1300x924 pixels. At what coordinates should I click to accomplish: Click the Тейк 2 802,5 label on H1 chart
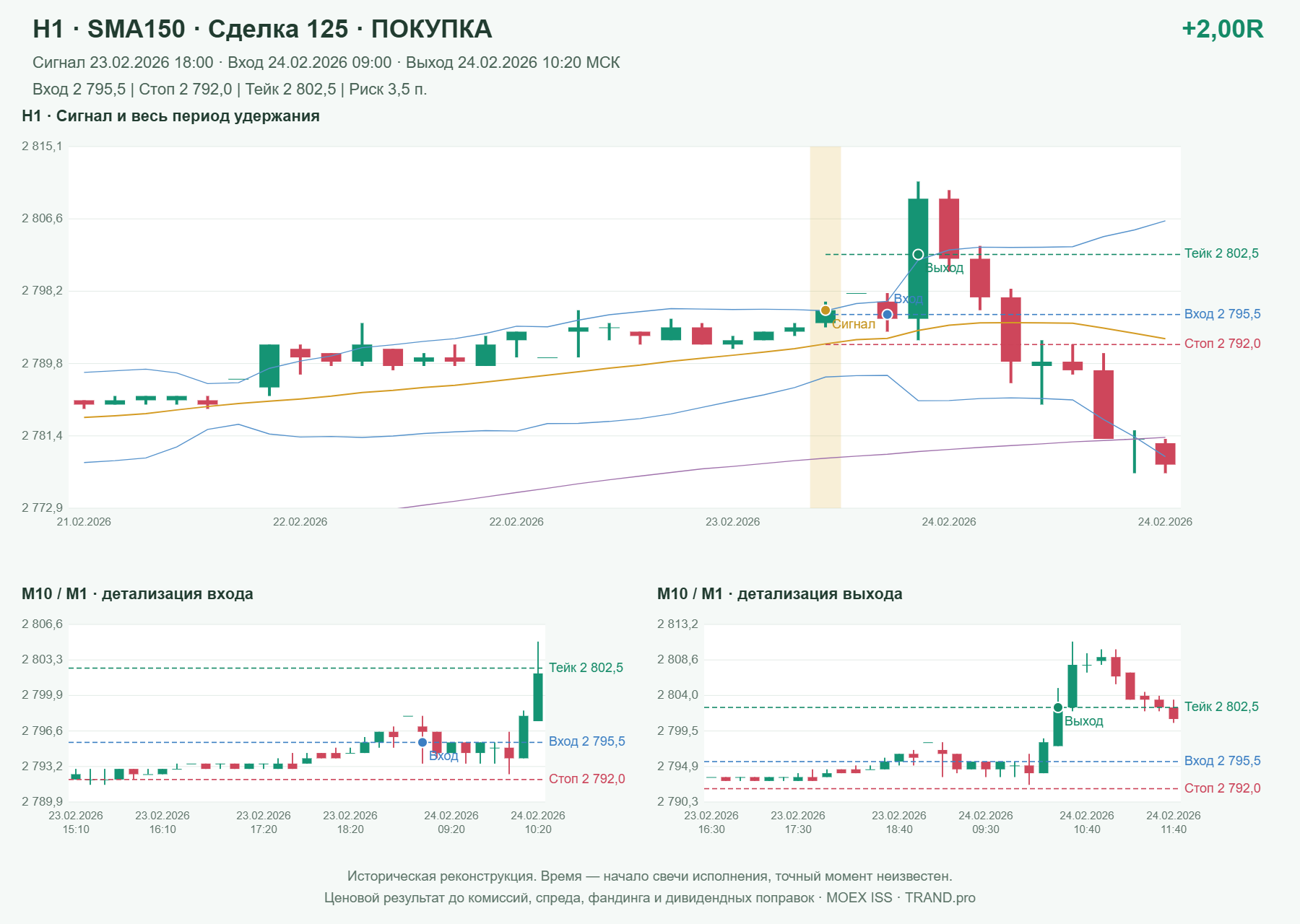[1221, 253]
